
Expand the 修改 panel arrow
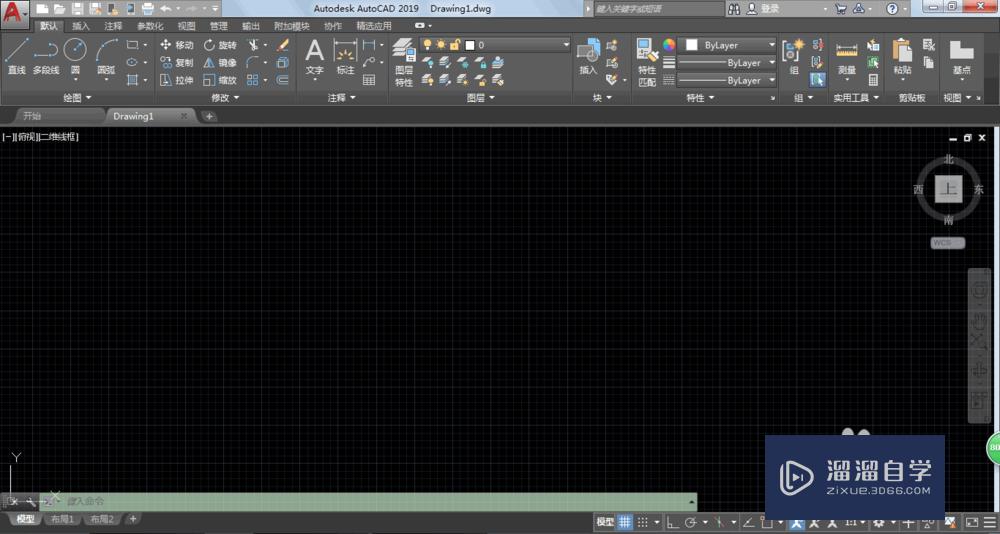click(x=236, y=98)
